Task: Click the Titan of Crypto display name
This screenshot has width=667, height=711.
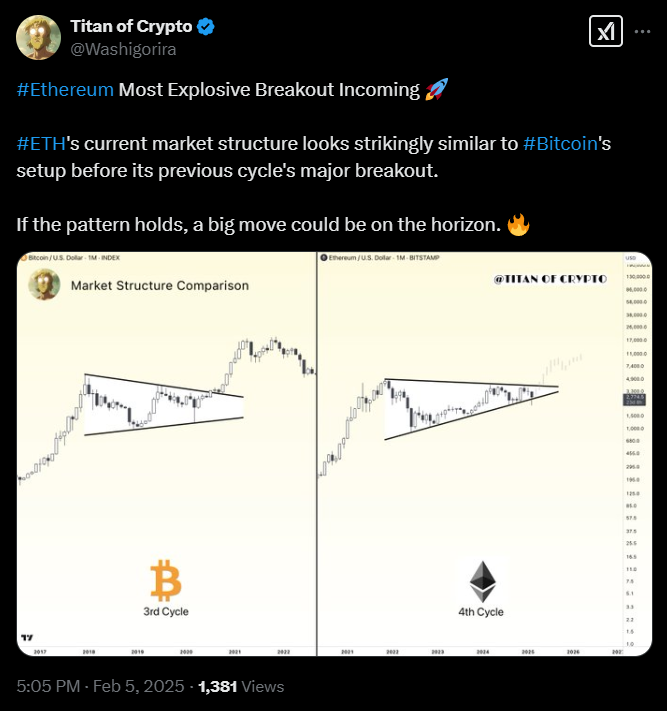Action: click(x=130, y=26)
